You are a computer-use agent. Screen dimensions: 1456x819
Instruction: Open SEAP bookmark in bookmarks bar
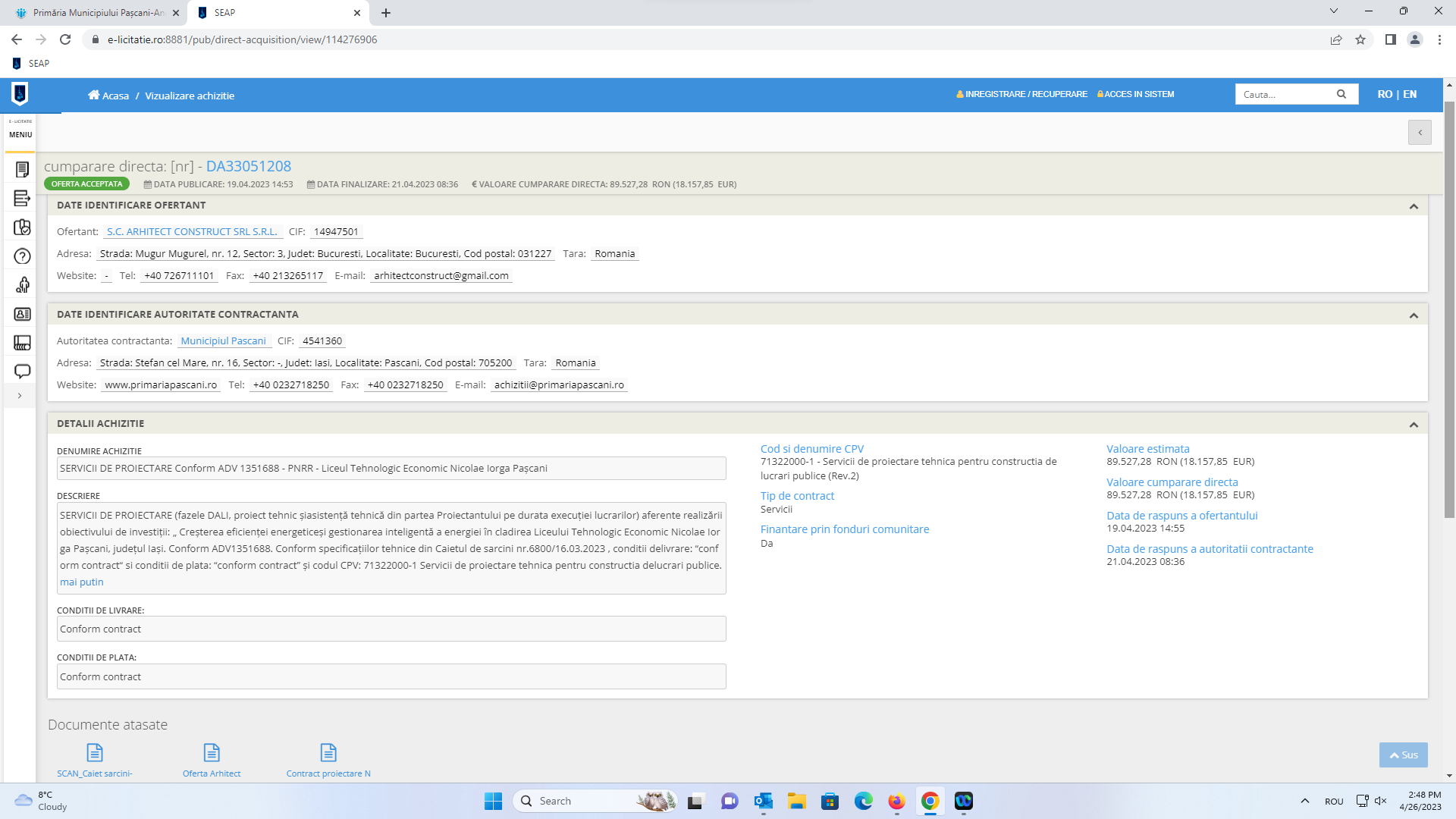(x=31, y=64)
